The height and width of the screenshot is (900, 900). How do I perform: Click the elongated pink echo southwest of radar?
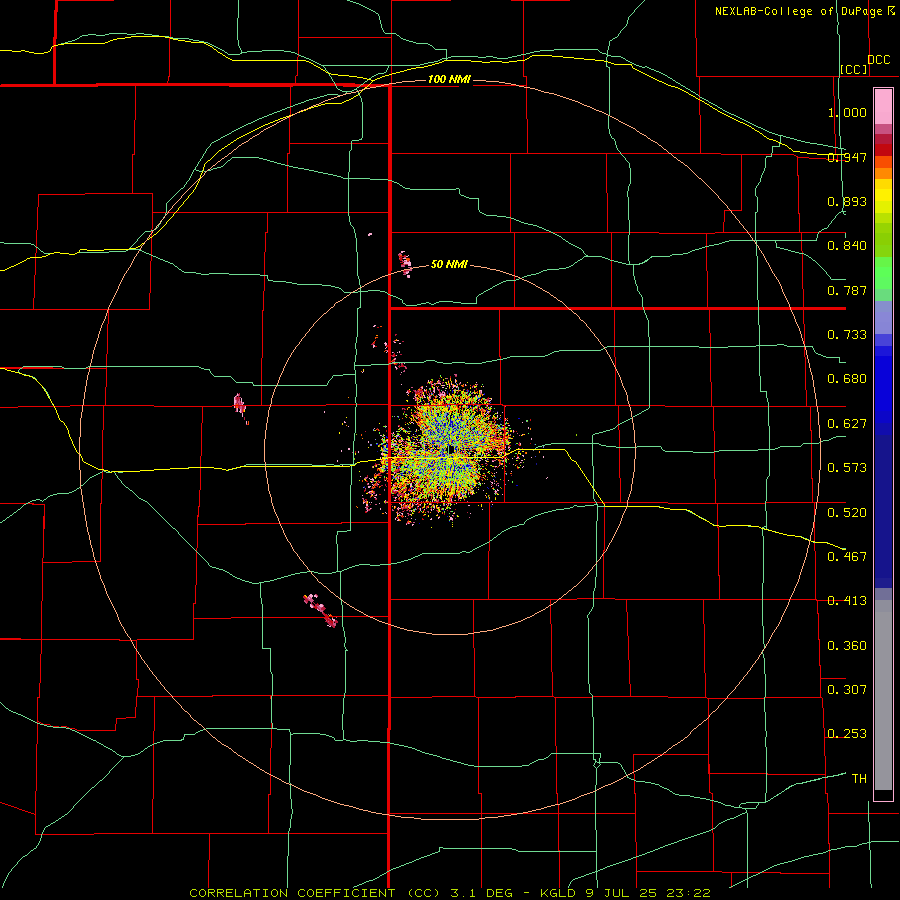tap(320, 611)
